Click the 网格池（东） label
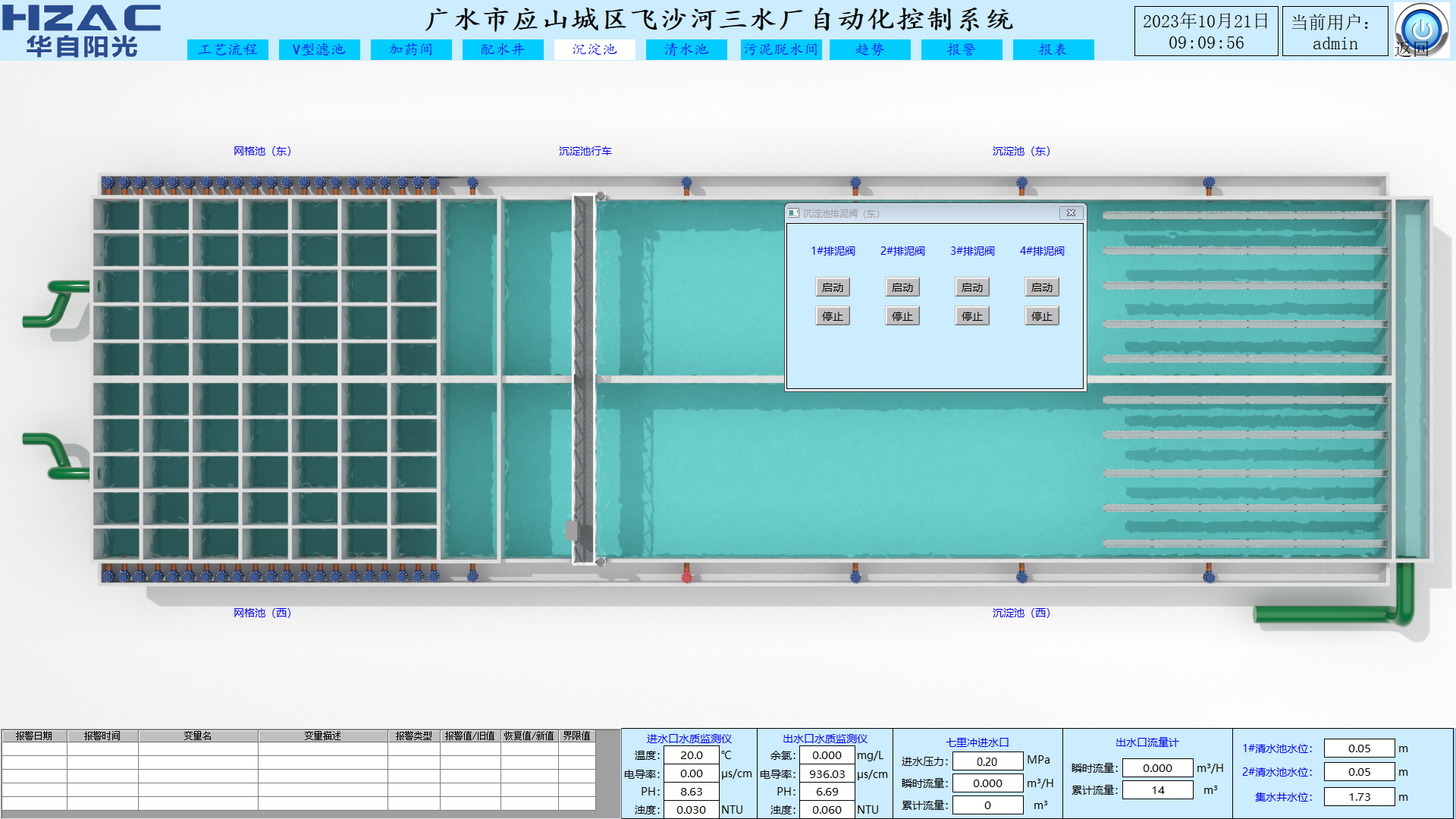 [x=262, y=151]
